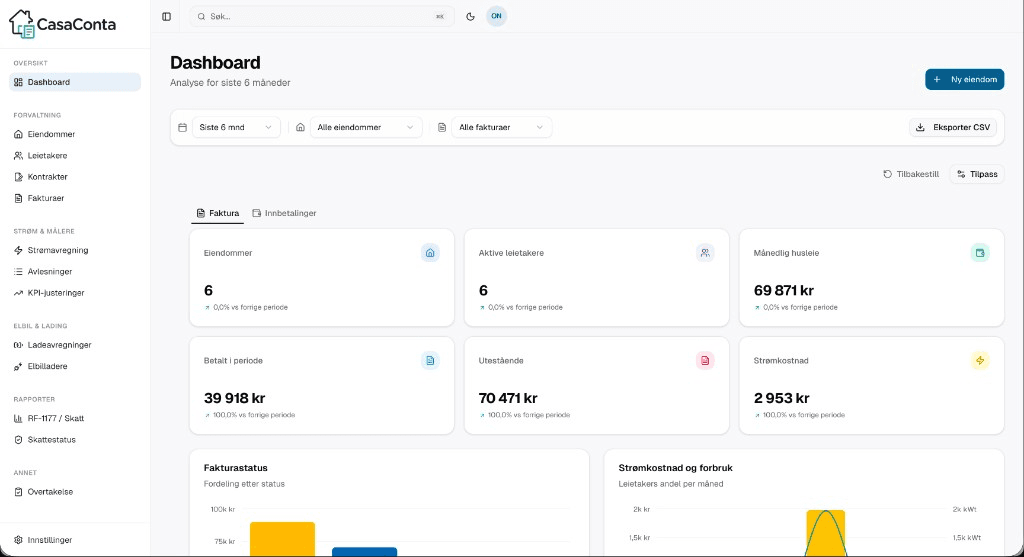
Task: Click the Ny eiendom button
Action: click(x=965, y=80)
